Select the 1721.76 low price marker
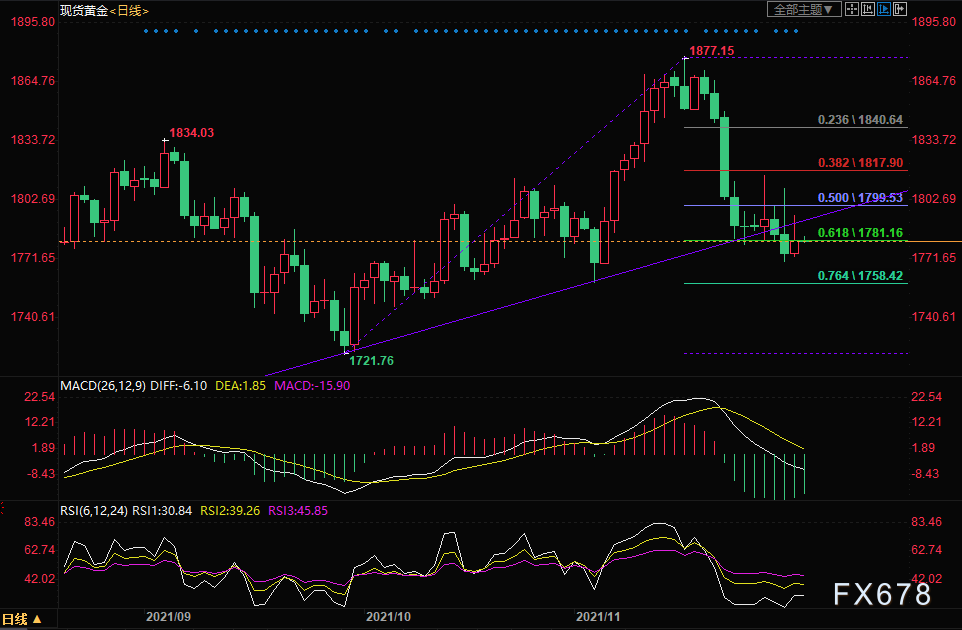Screen dimensions: 962x630 pos(371,361)
